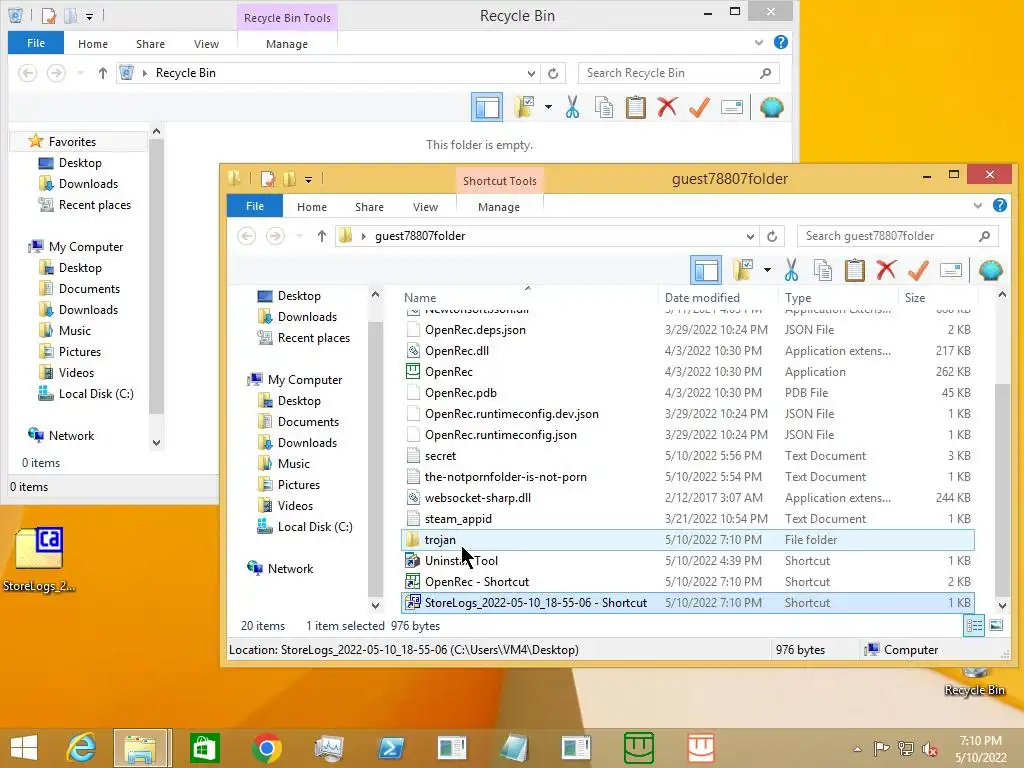Screen dimensions: 1024x768
Task: Toggle preview pane button in guest78807folder toolbar
Action: 706,270
